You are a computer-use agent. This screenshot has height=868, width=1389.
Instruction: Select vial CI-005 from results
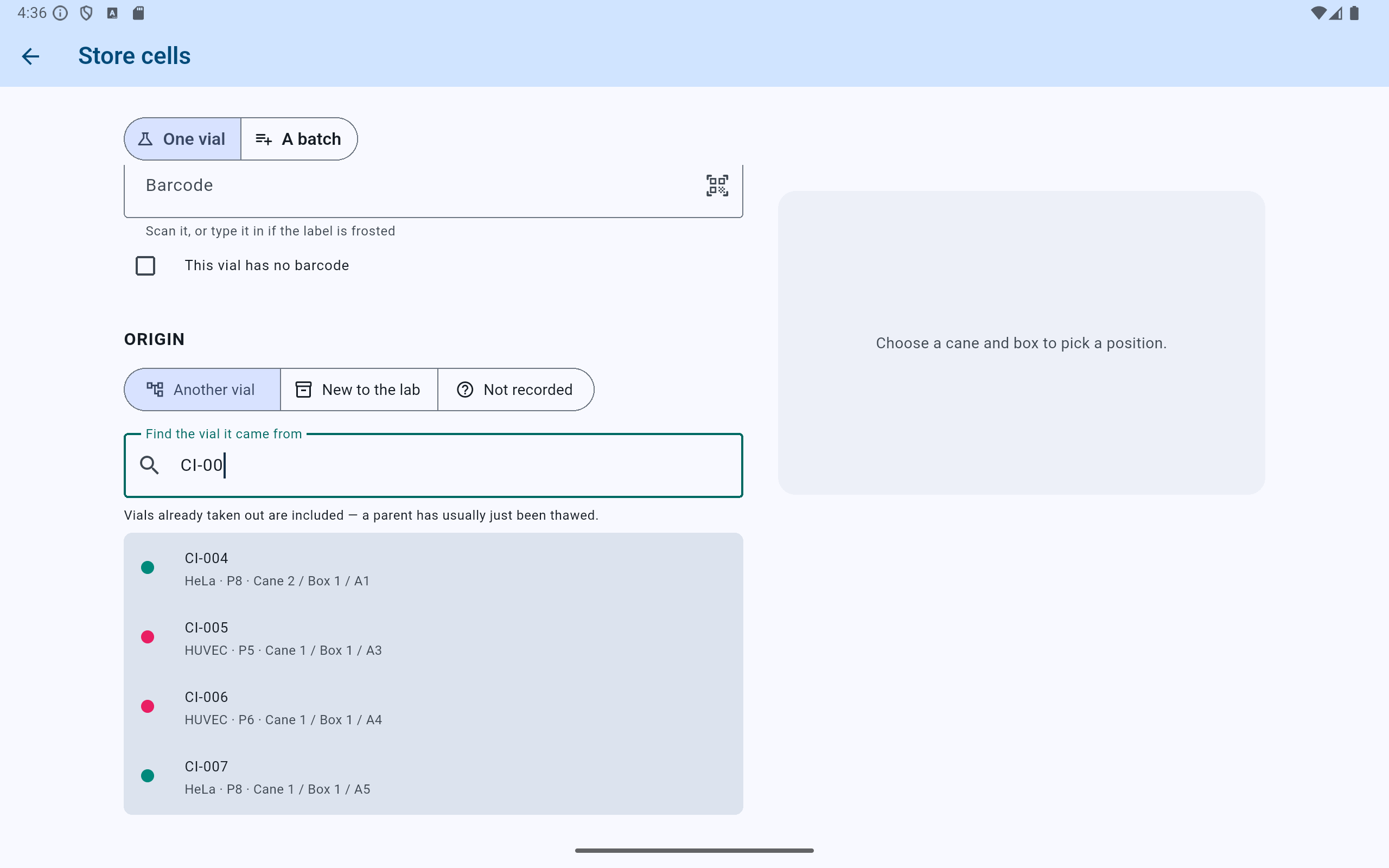[x=434, y=638]
